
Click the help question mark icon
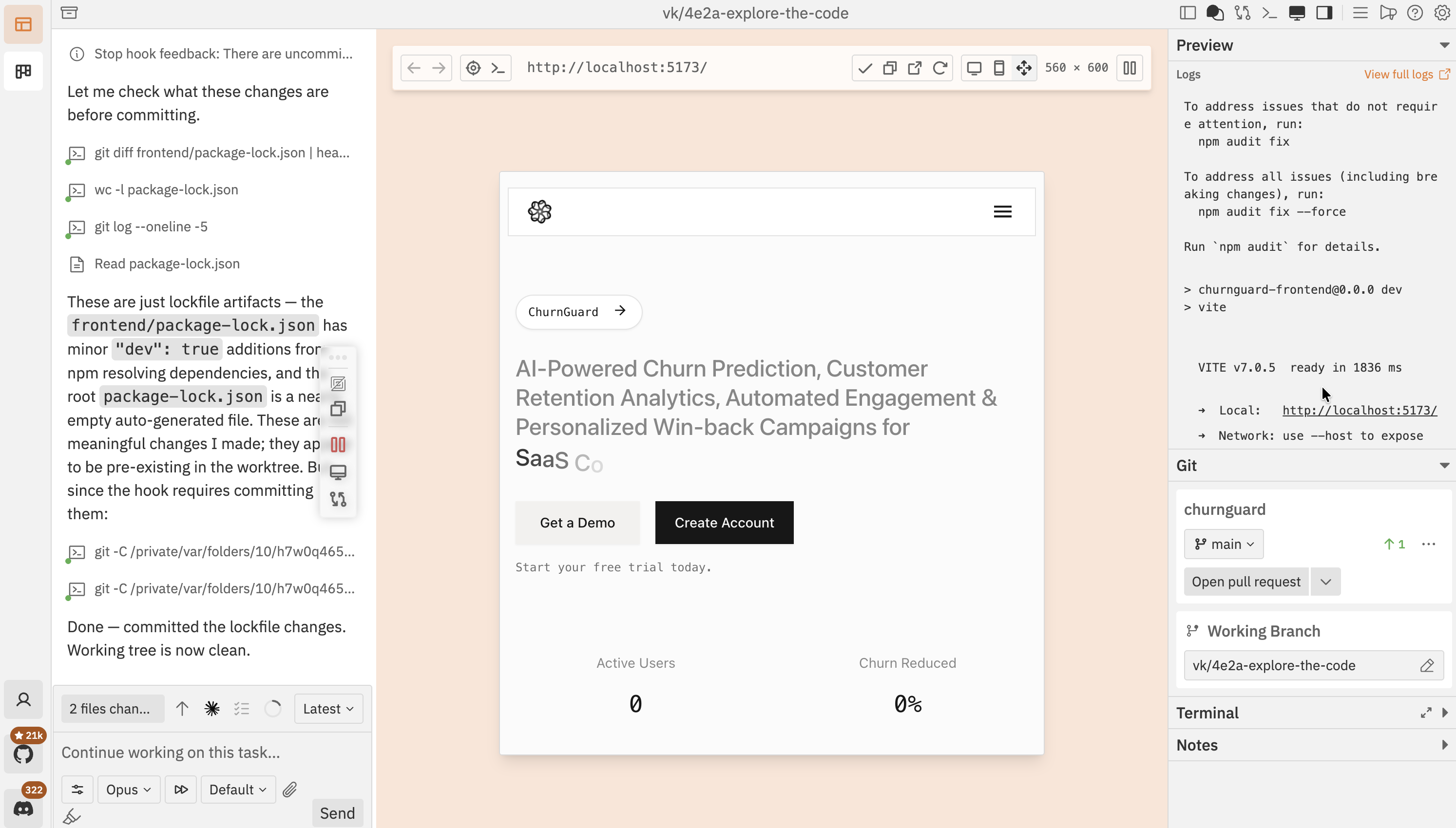(x=1415, y=13)
